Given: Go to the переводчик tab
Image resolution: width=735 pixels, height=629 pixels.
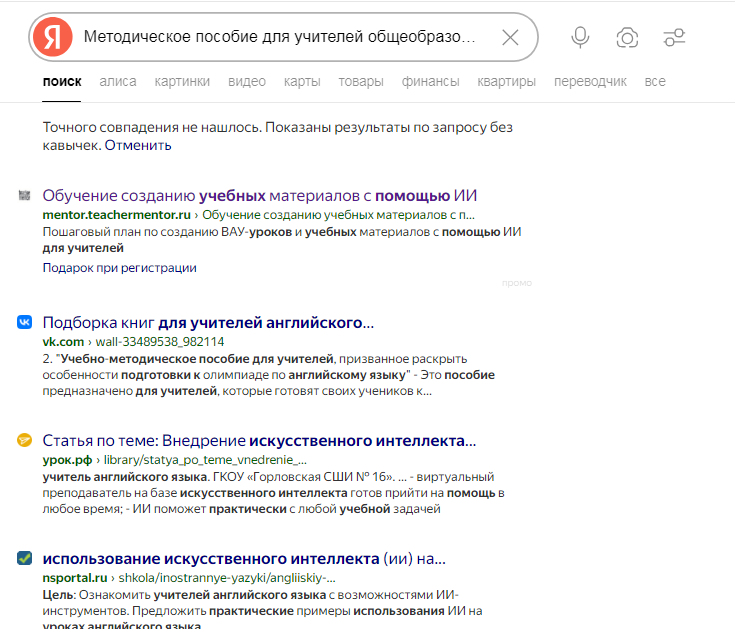Looking at the screenshot, I should coord(590,81).
